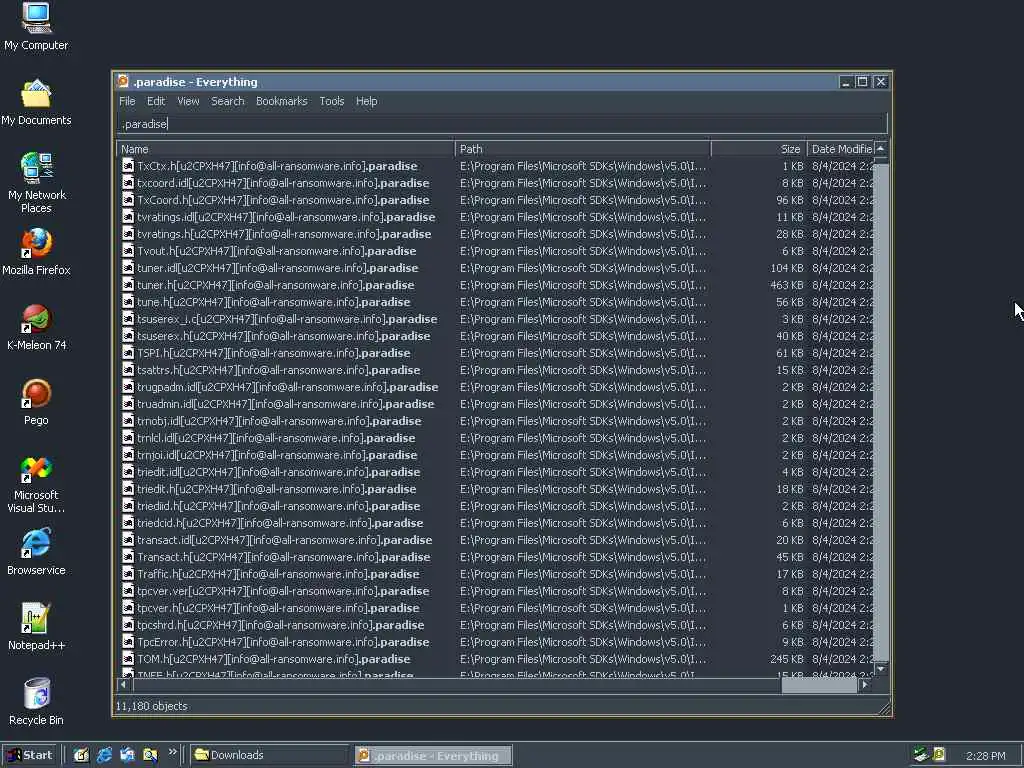Open My Computer desktop icon

[x=37, y=26]
